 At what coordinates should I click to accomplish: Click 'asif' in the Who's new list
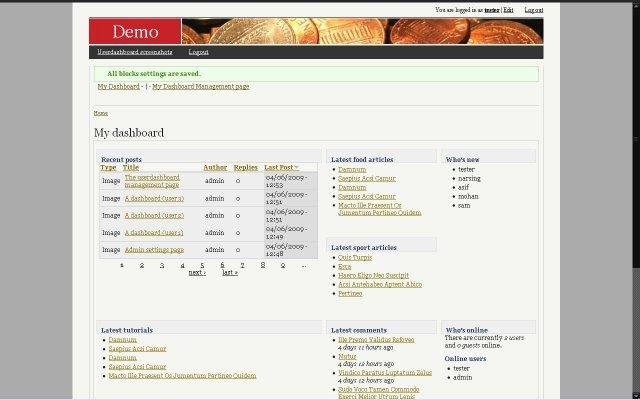[x=463, y=187]
